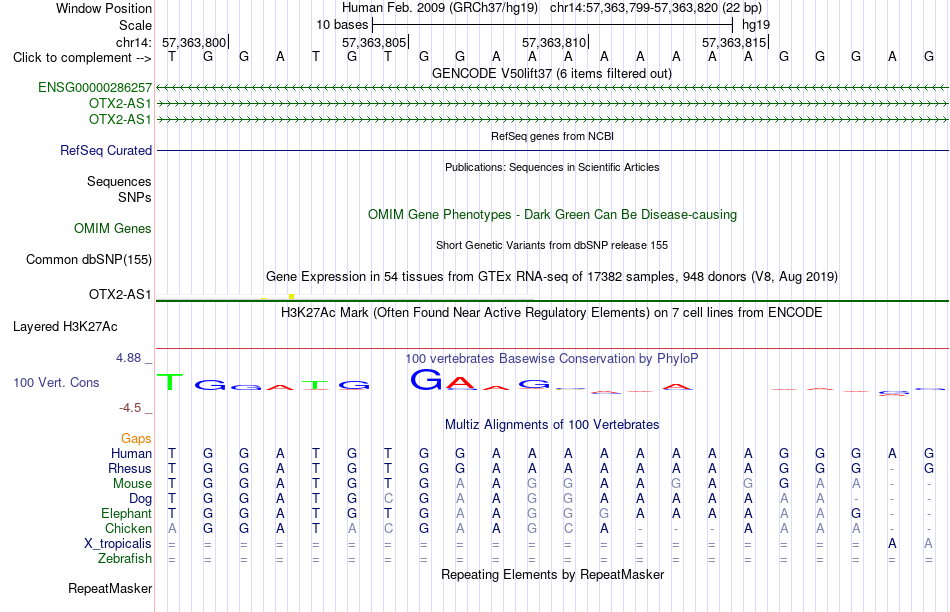Viewport: 950px width, 612px height.
Task: Click the Zebrafish species row label
Action: pyautogui.click(x=125, y=558)
